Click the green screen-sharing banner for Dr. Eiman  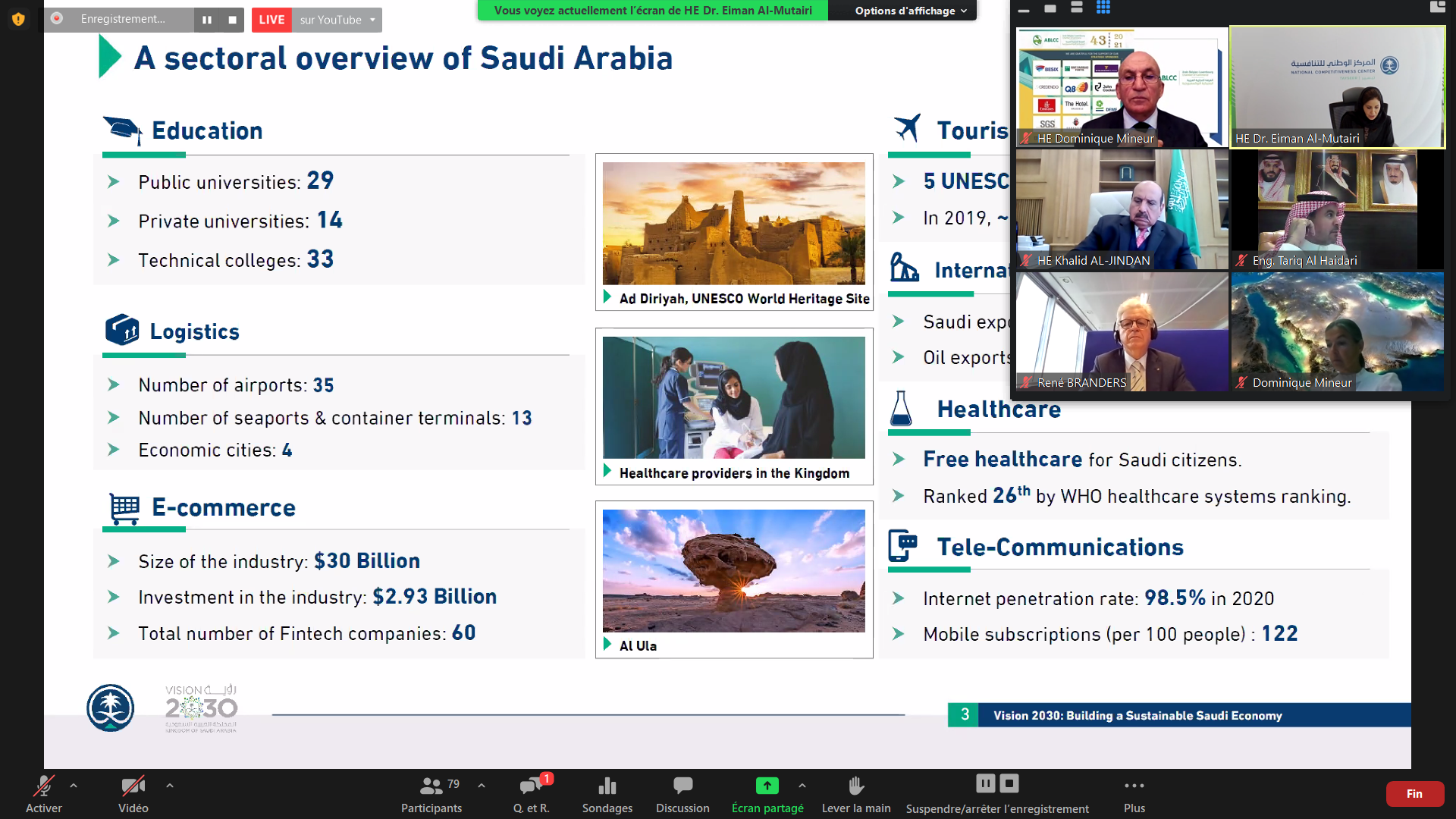click(x=653, y=11)
